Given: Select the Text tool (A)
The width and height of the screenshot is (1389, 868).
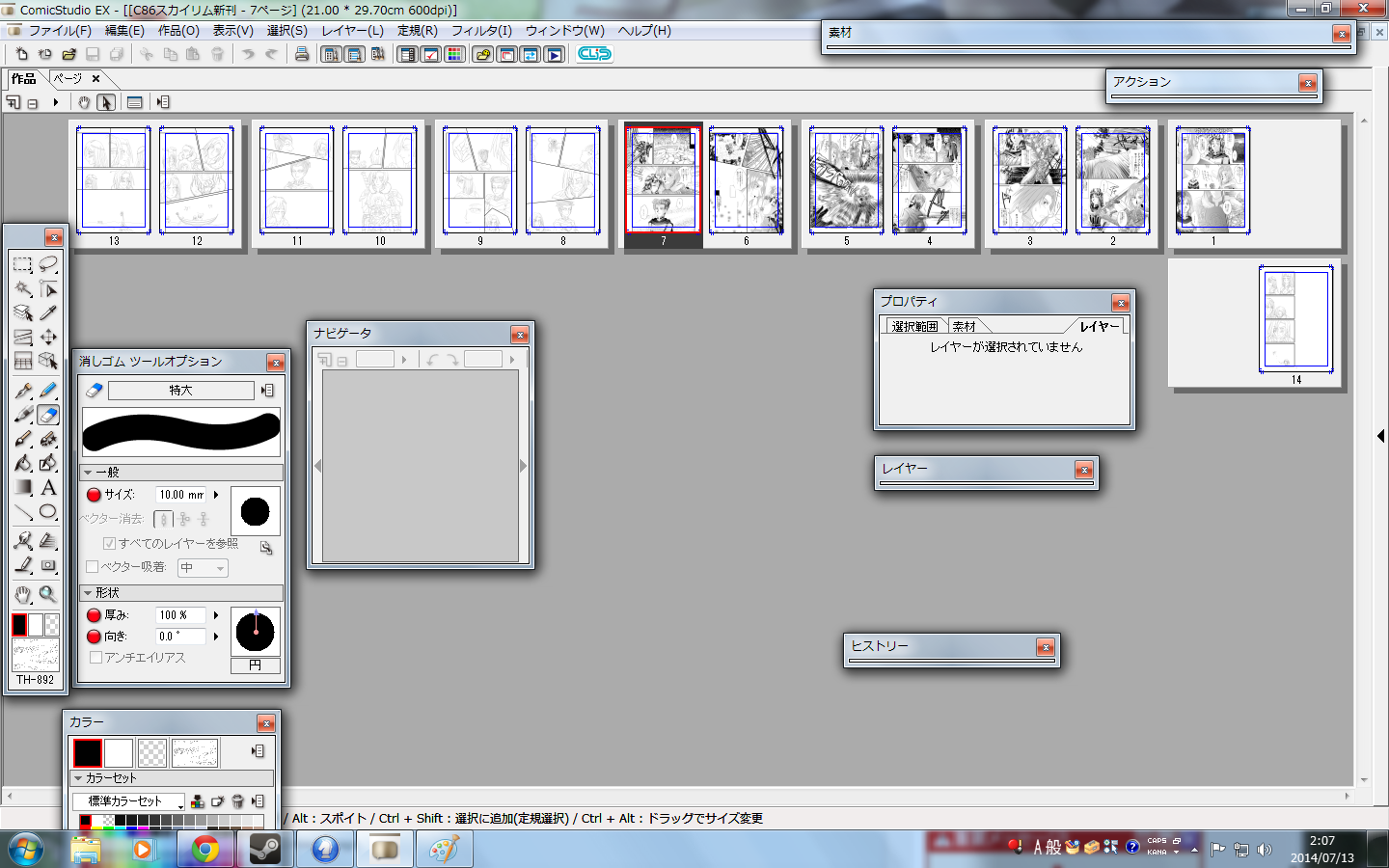Looking at the screenshot, I should [48, 487].
